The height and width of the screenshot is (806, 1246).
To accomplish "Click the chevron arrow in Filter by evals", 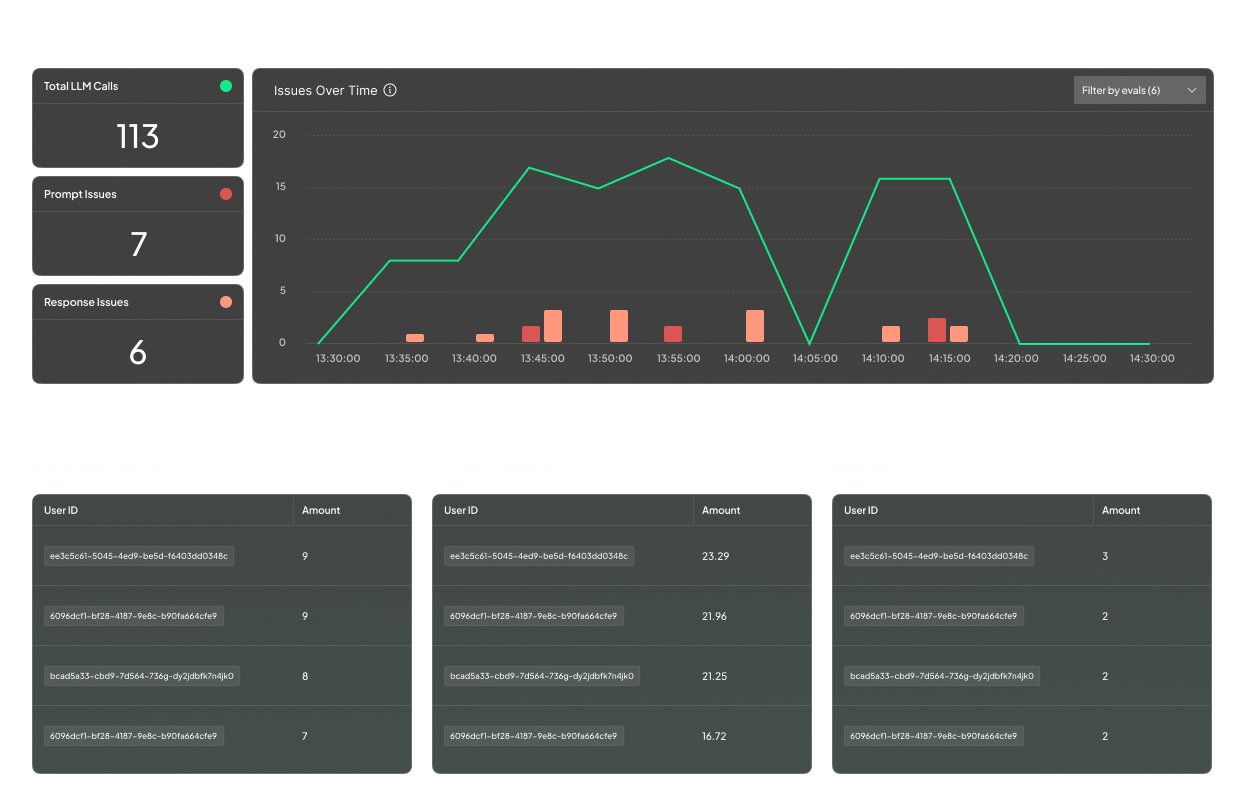I will (x=1192, y=90).
